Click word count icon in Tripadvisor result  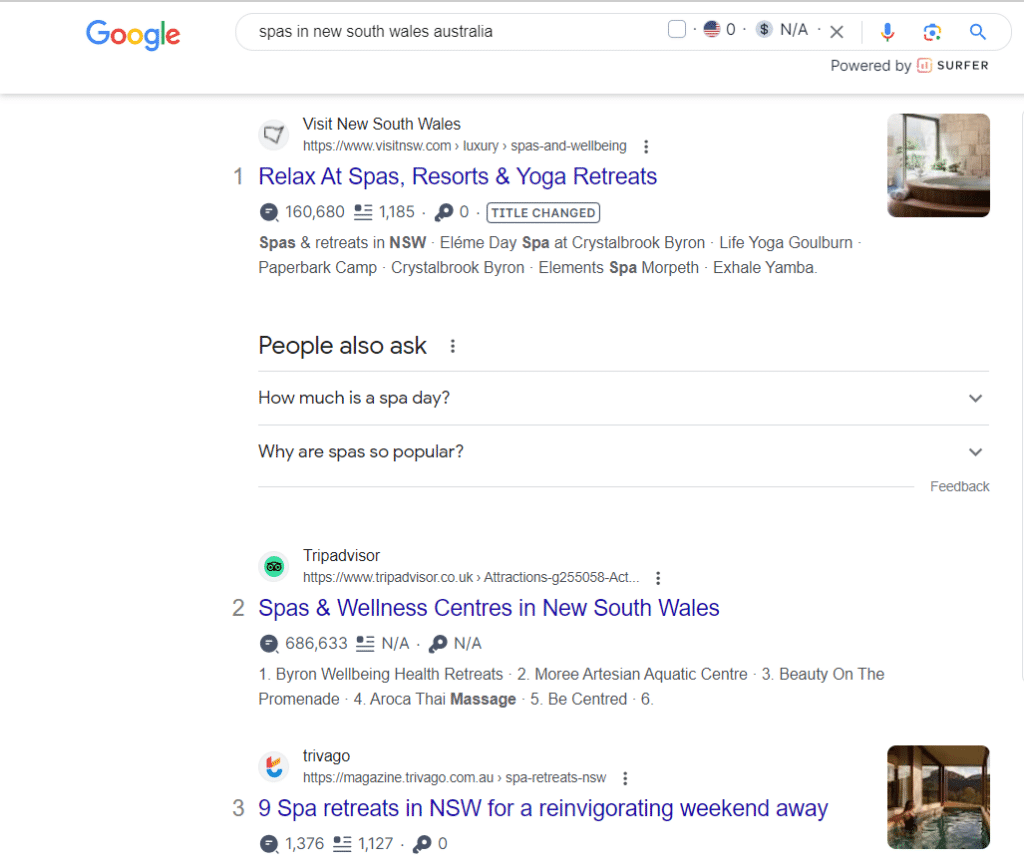tap(365, 644)
